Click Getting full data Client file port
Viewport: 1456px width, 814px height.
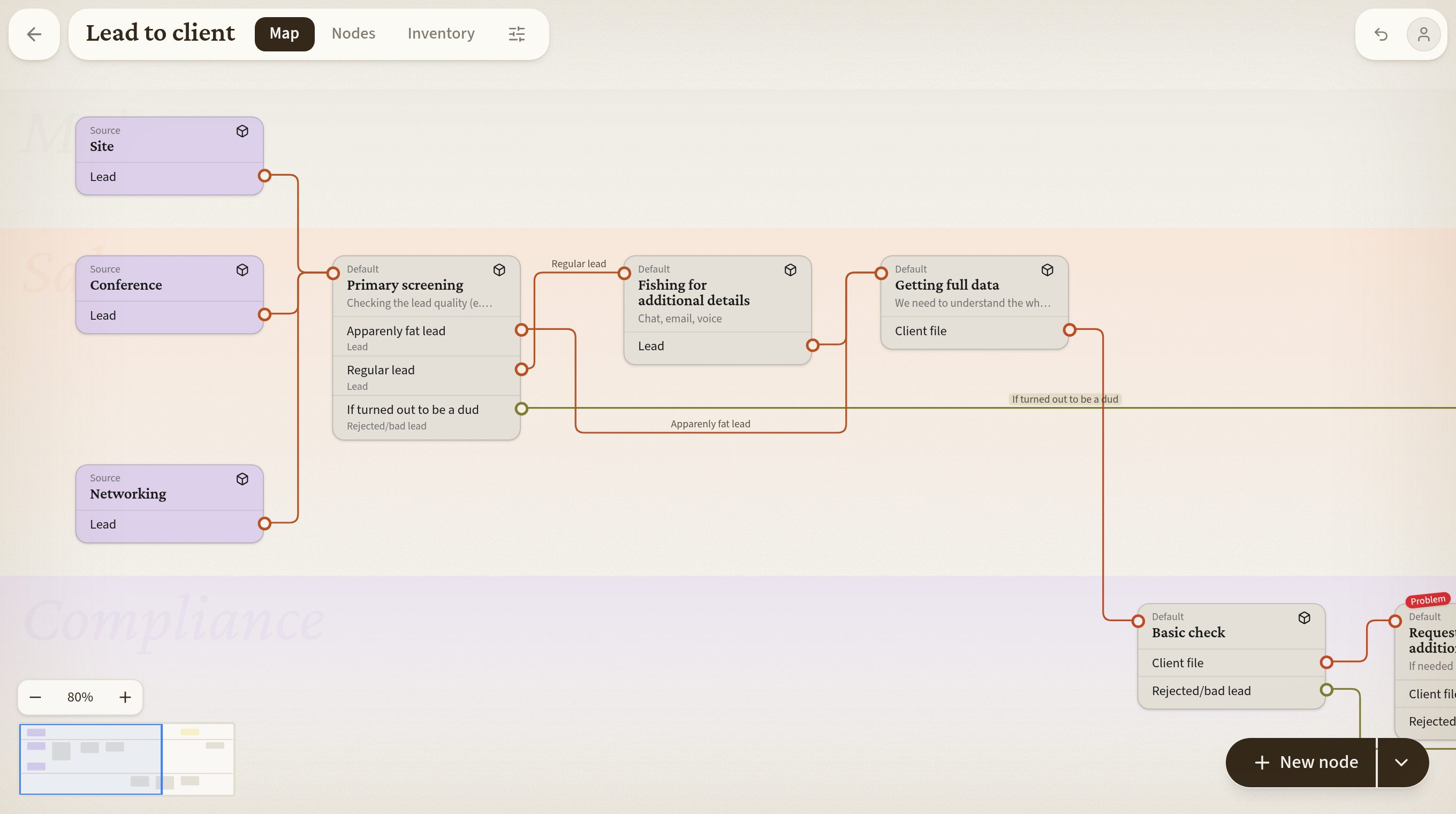[1070, 330]
